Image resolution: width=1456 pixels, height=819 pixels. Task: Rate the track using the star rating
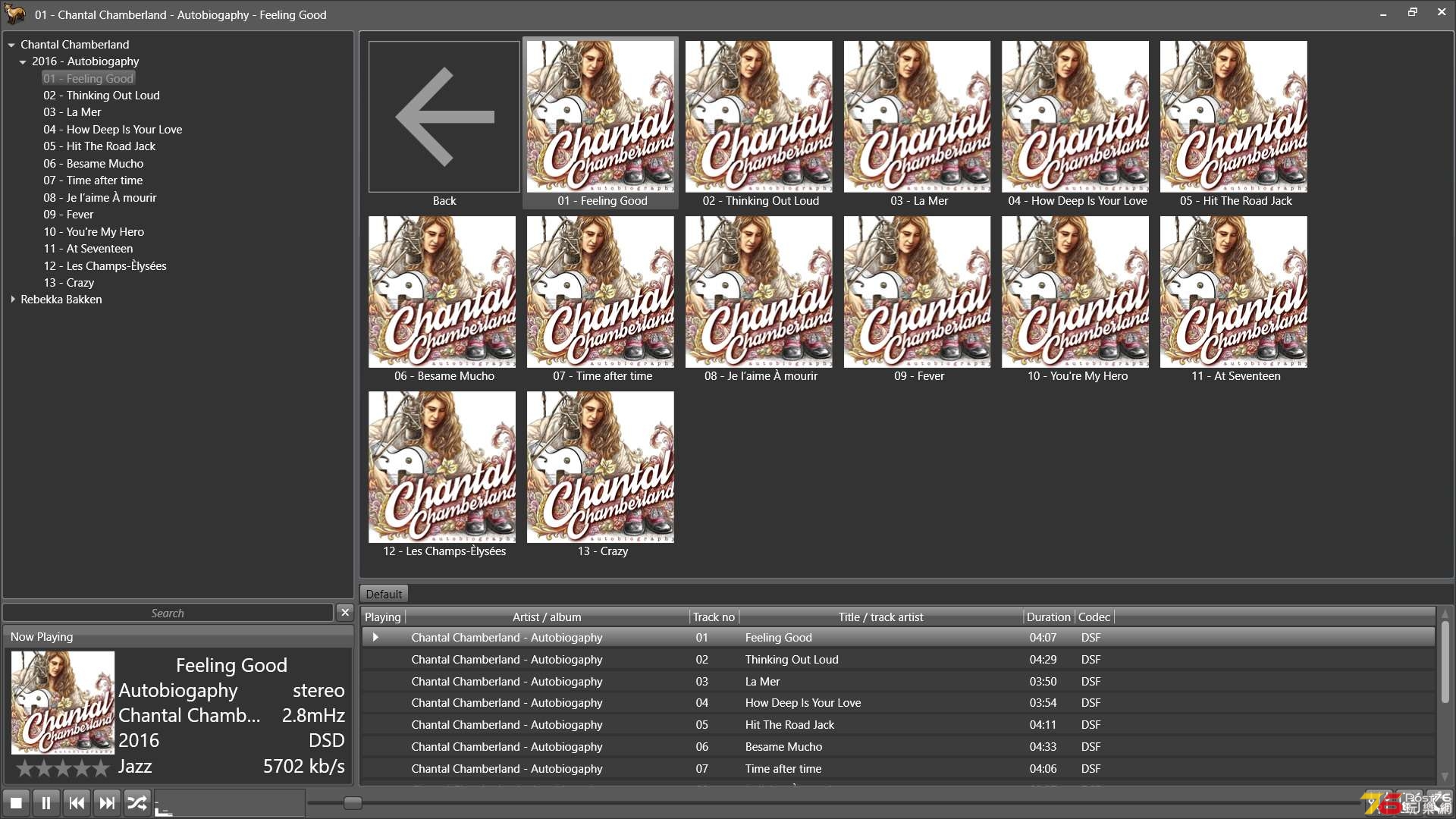[x=63, y=768]
